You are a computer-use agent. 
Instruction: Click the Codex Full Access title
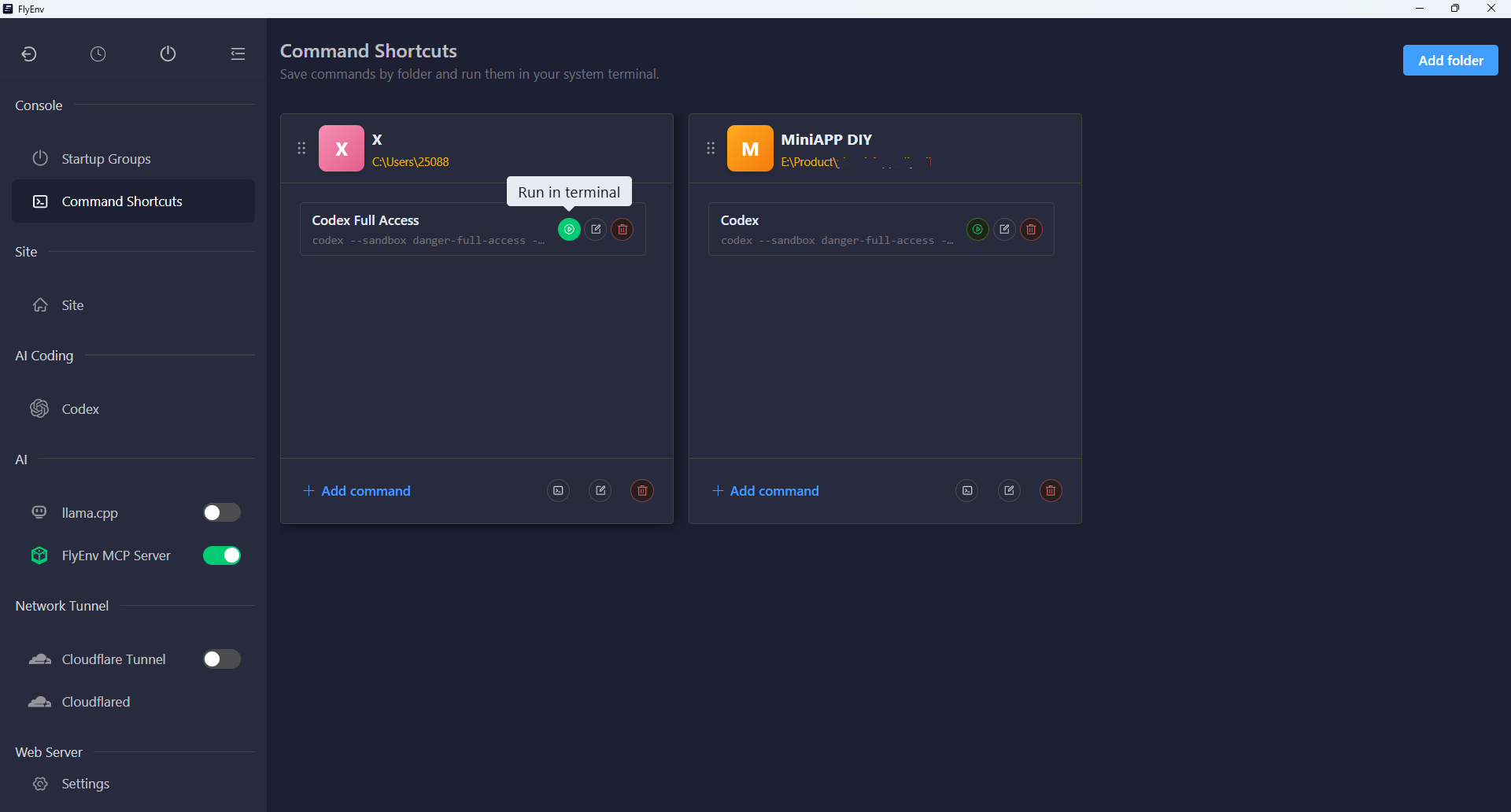tap(365, 220)
